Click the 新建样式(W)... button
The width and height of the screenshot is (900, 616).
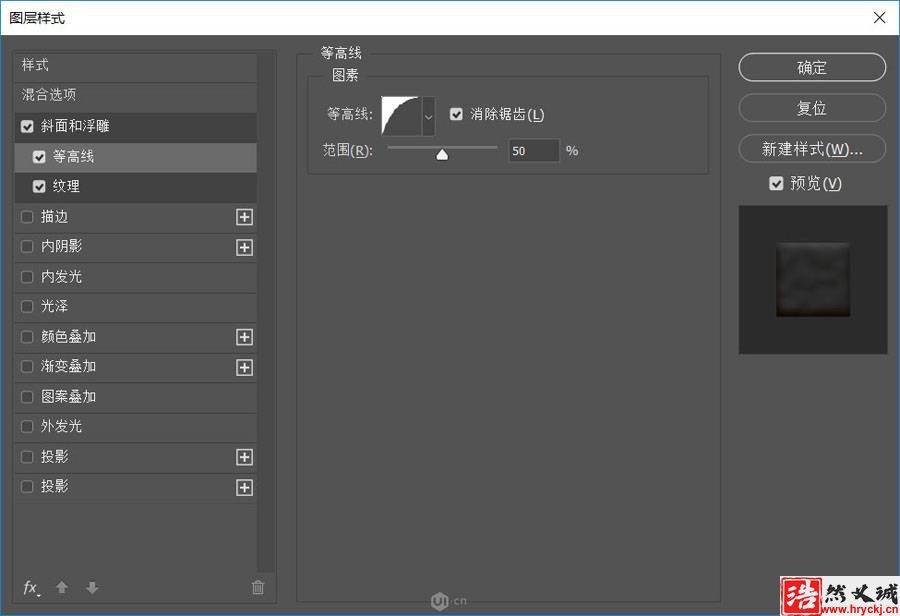pyautogui.click(x=812, y=149)
